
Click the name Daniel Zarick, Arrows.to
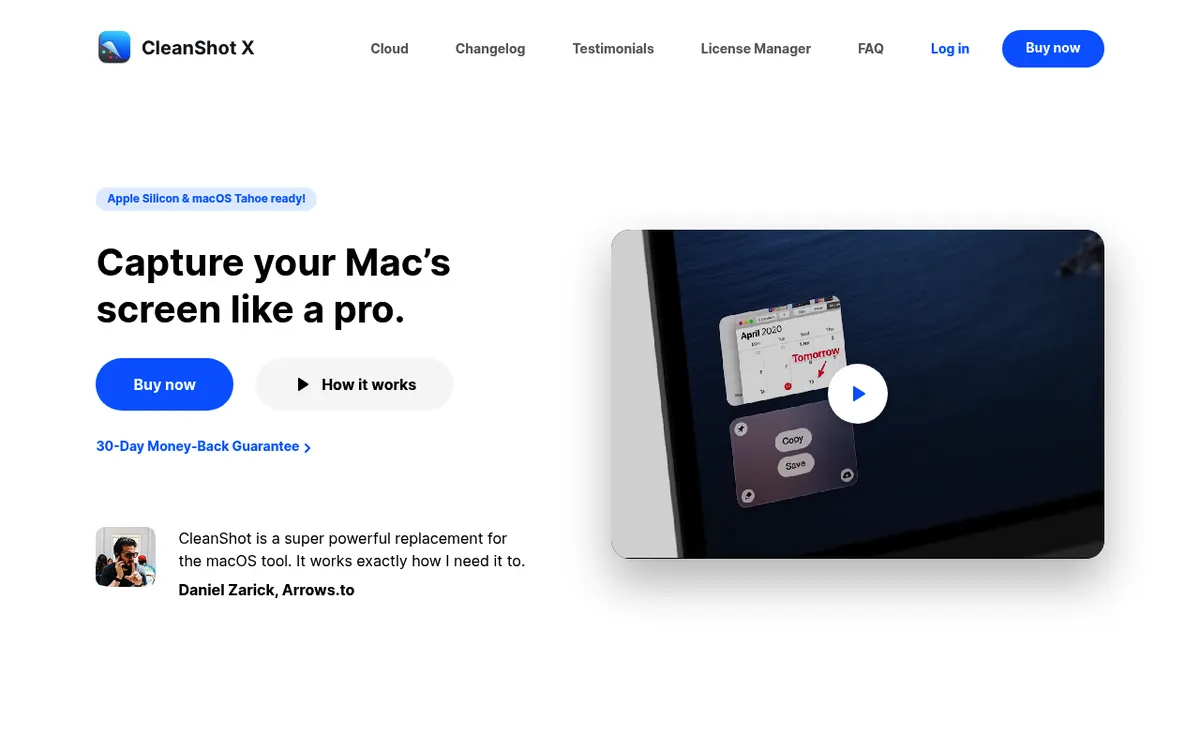tap(266, 590)
